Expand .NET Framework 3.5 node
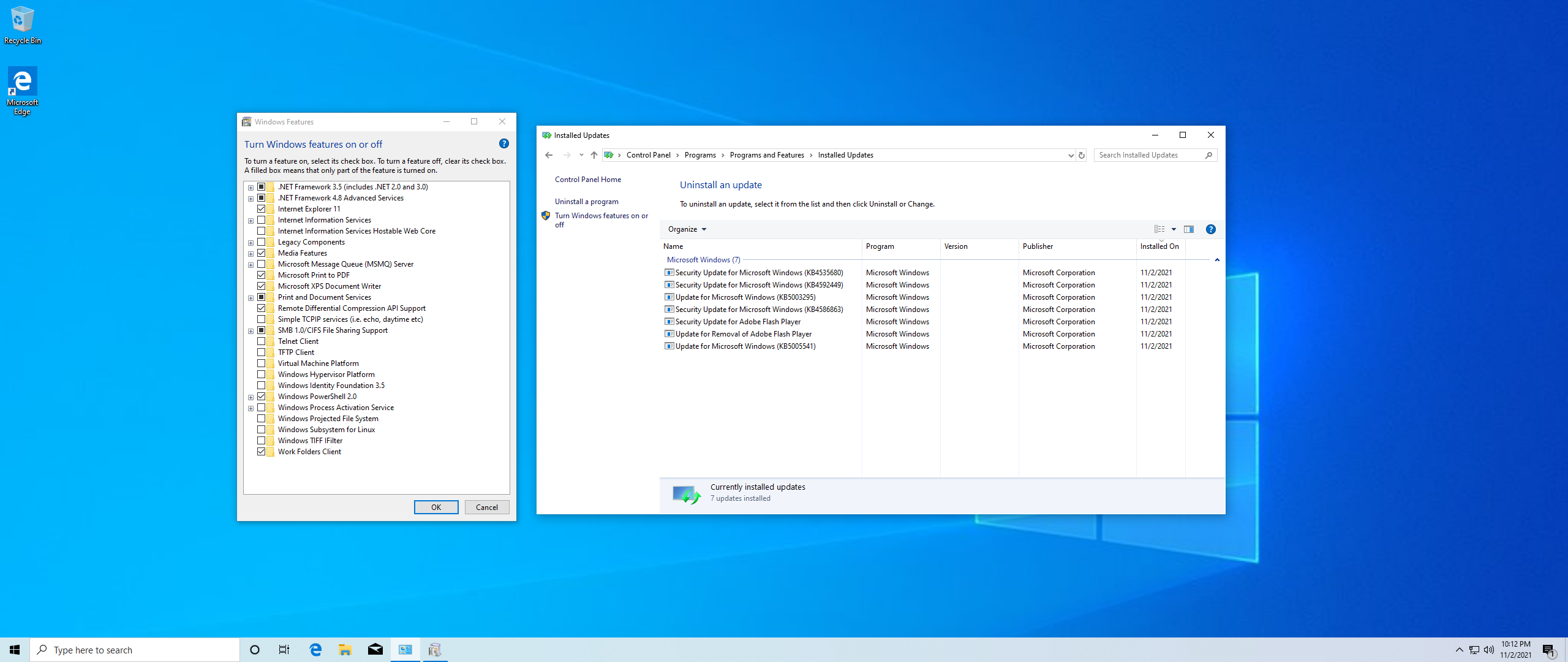 tap(251, 188)
